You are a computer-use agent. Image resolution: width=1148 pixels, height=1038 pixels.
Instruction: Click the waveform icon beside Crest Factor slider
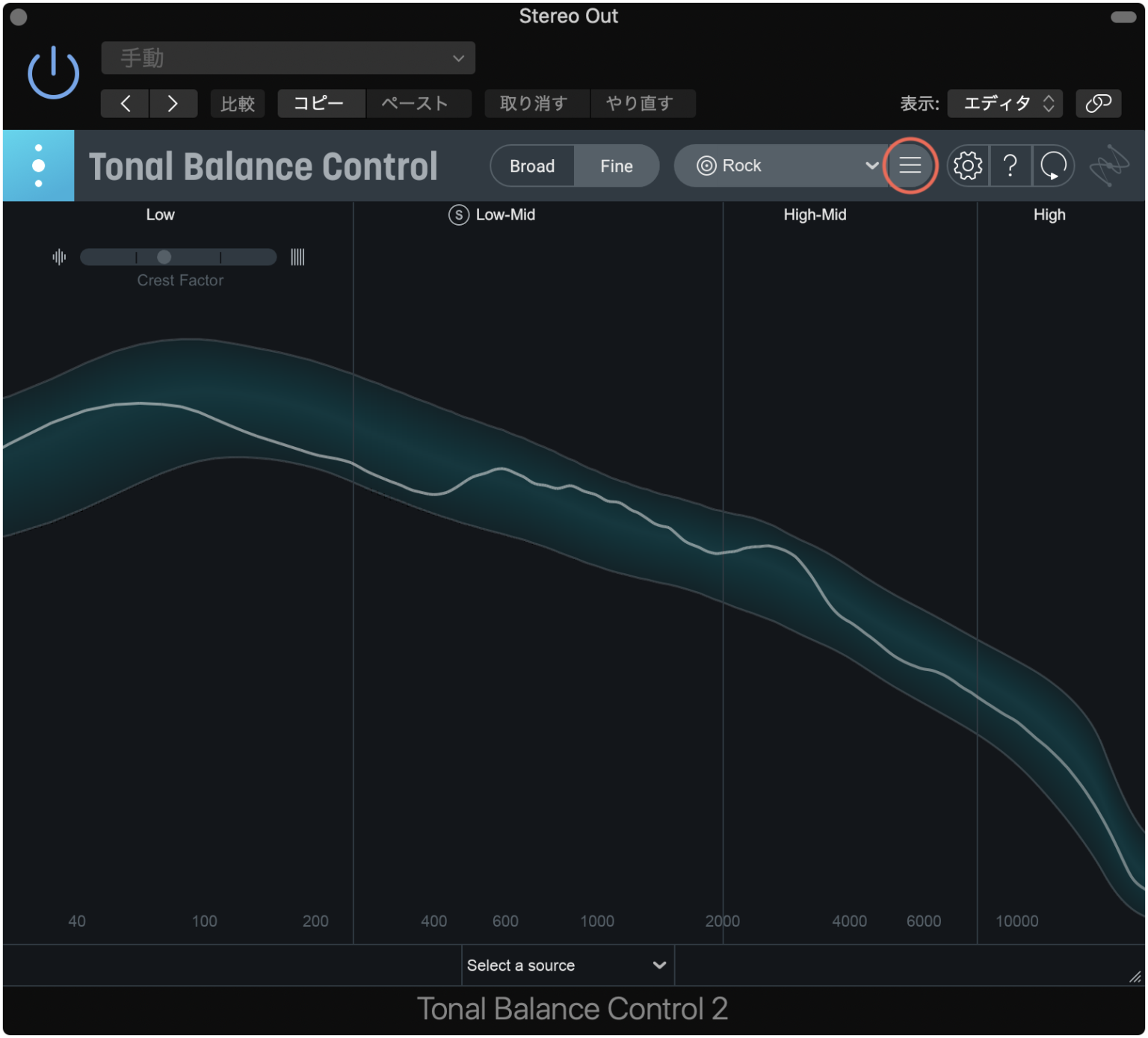pyautogui.click(x=58, y=256)
